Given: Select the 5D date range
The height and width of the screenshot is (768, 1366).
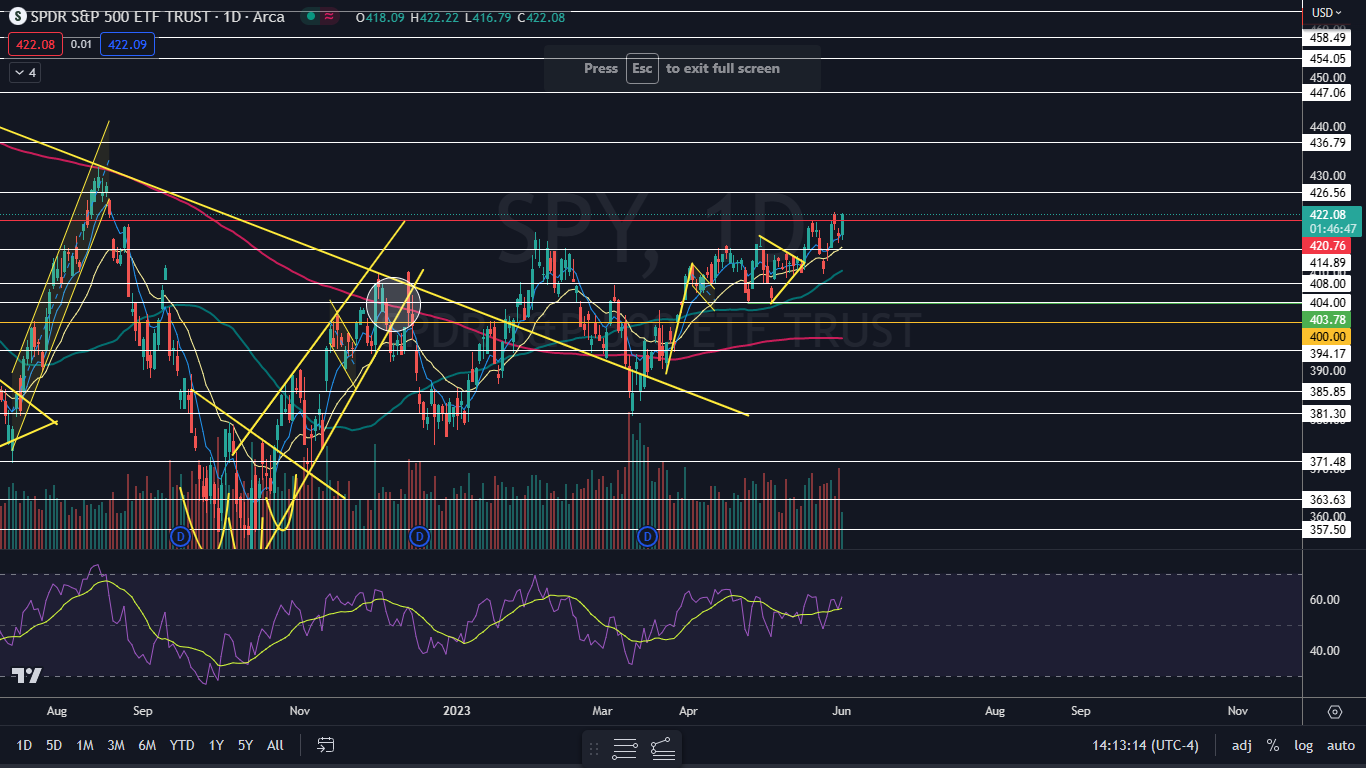Looking at the screenshot, I should (54, 745).
